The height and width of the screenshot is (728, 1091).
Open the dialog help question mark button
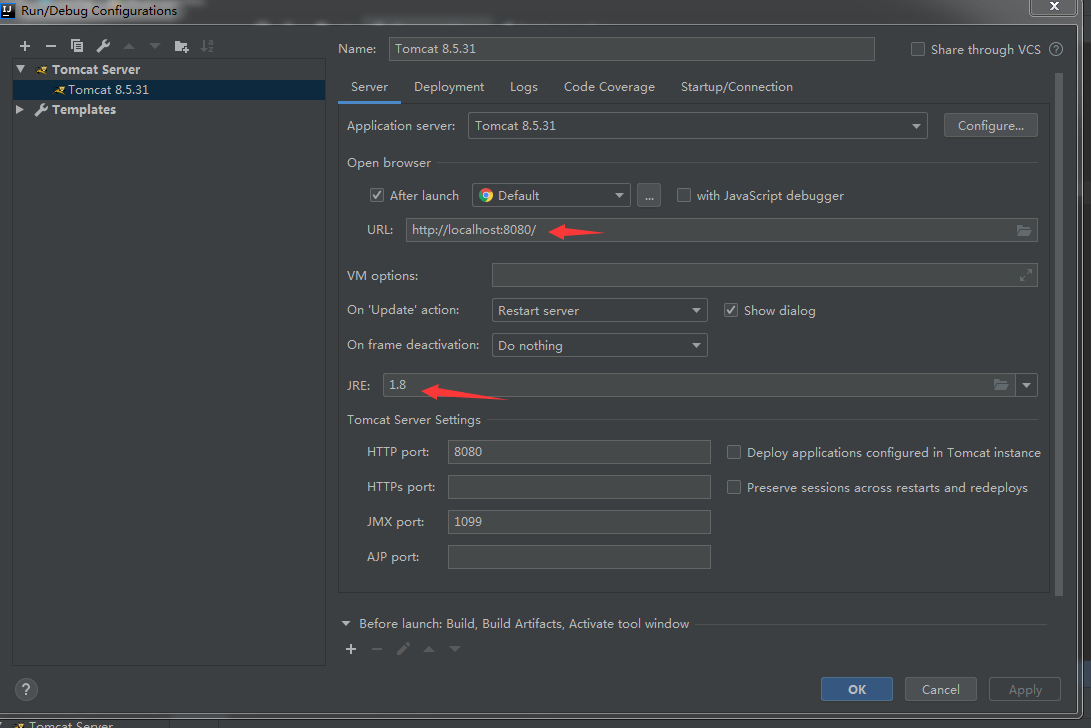coord(26,689)
